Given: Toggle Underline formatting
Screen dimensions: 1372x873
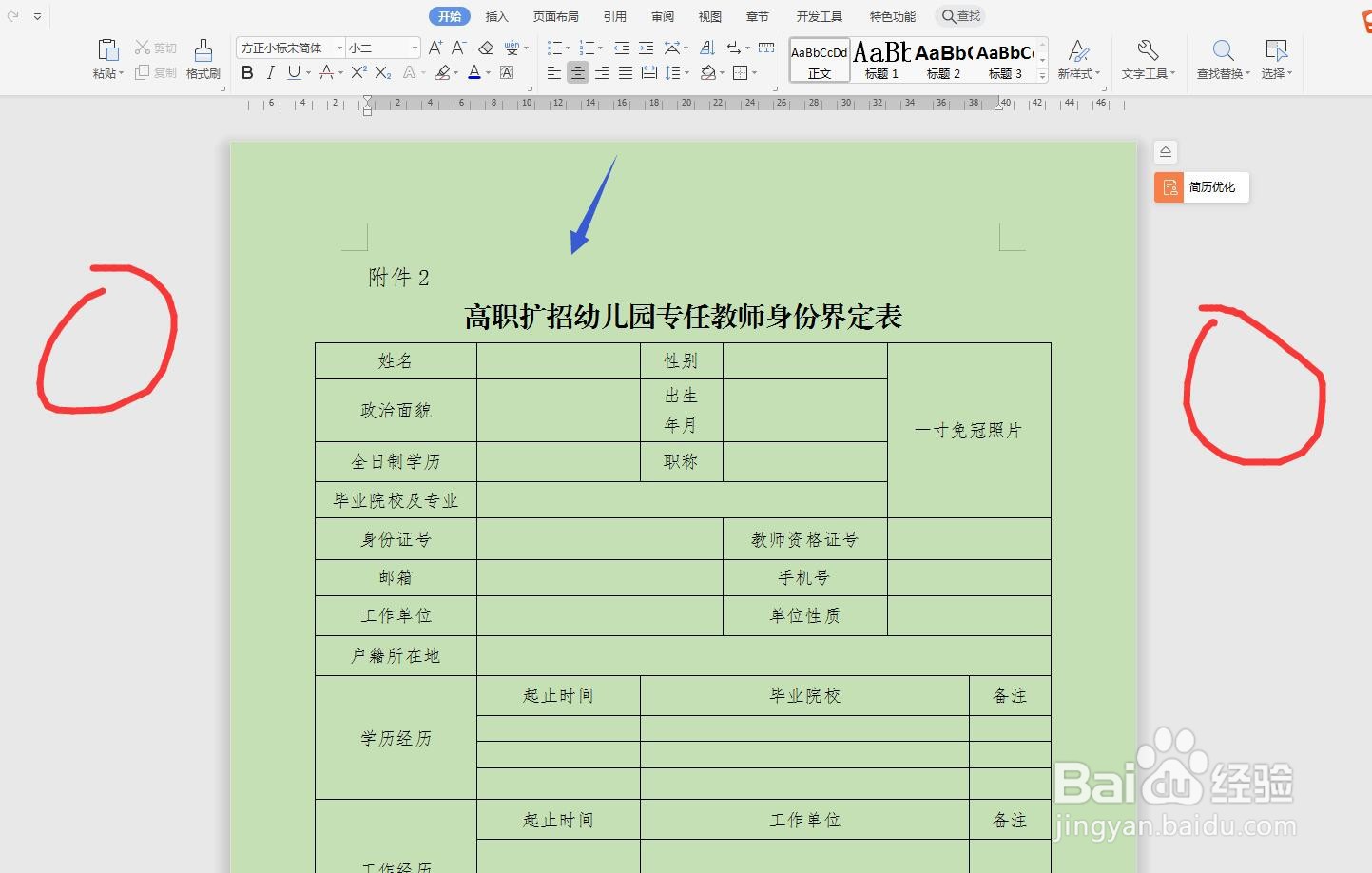Looking at the screenshot, I should click(x=294, y=72).
